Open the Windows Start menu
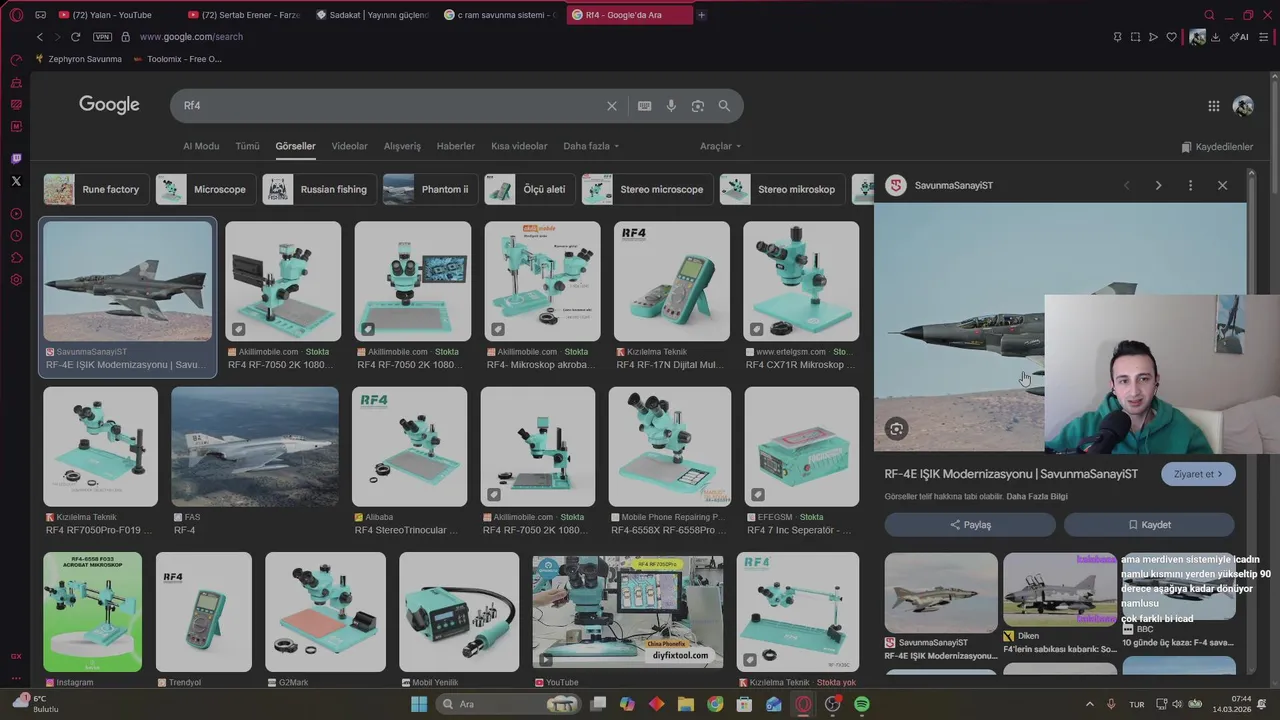Screen dimensions: 1280x720 point(418,704)
